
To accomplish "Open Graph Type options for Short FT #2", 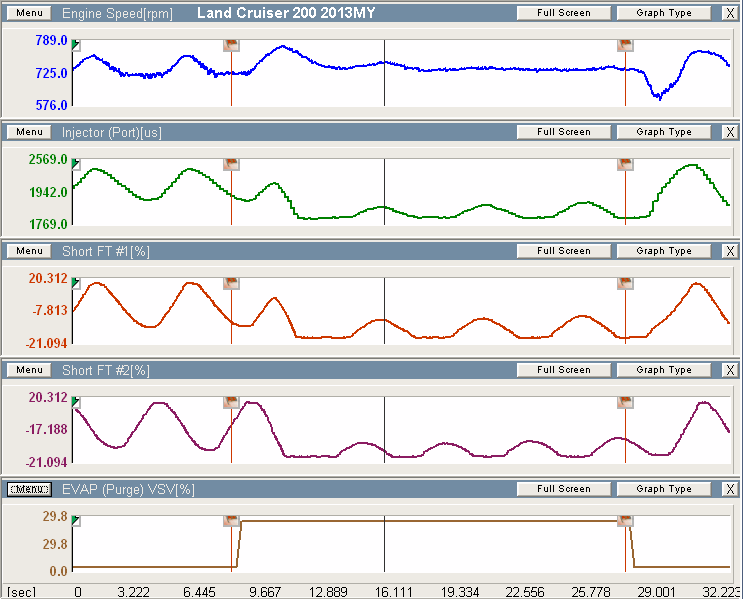I will click(663, 370).
